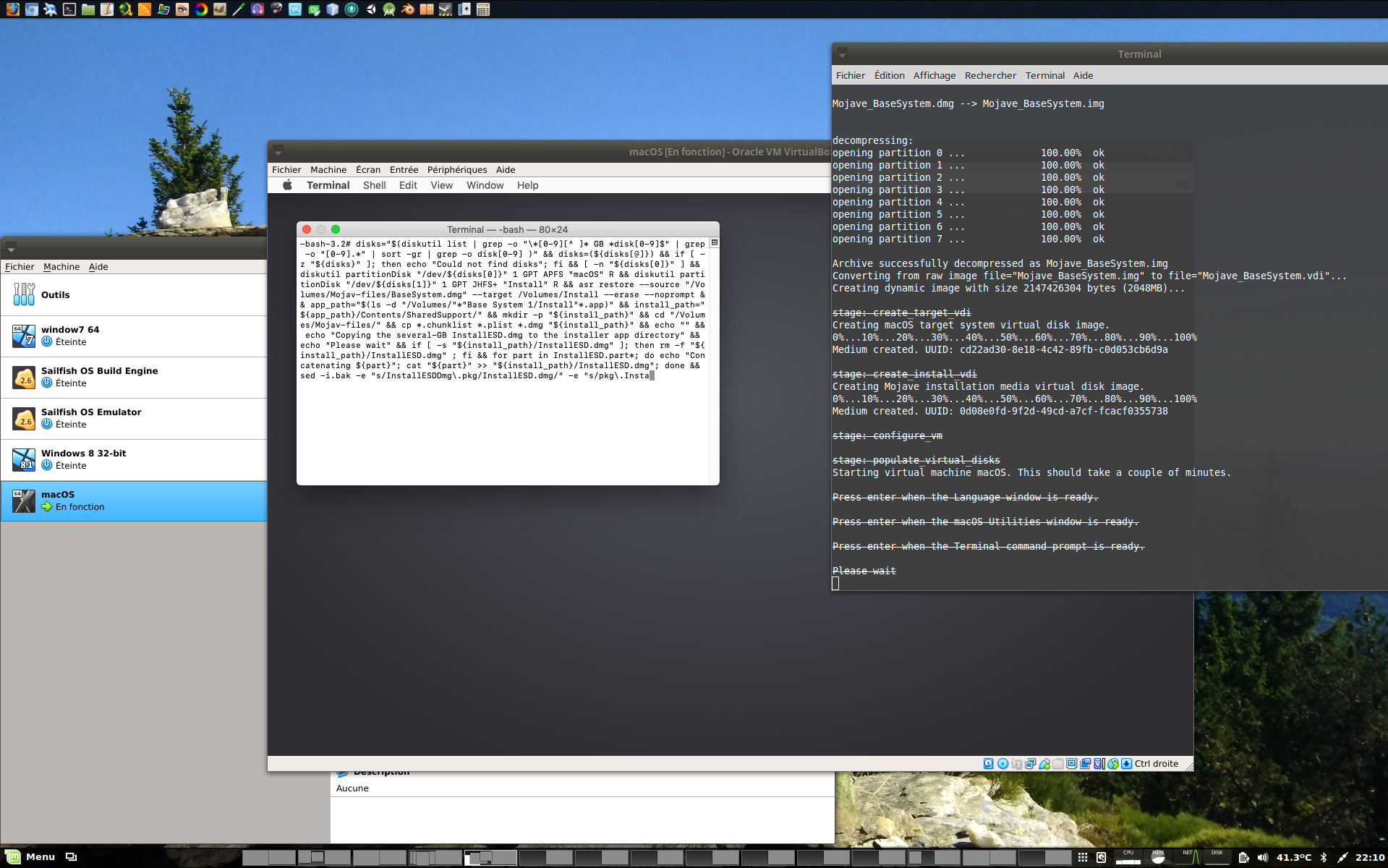The width and height of the screenshot is (1388, 868).
Task: Open the volume control in system tray
Action: click(1262, 857)
